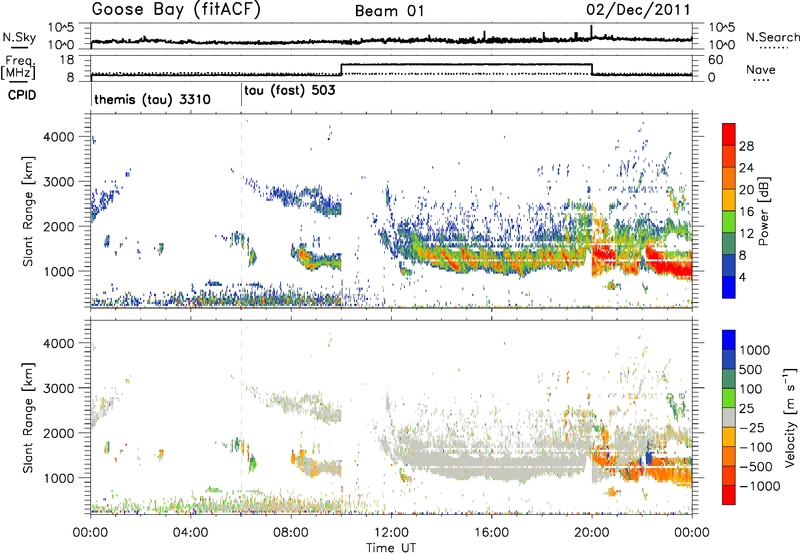Click the '28' power colorbar tick

click(746, 146)
